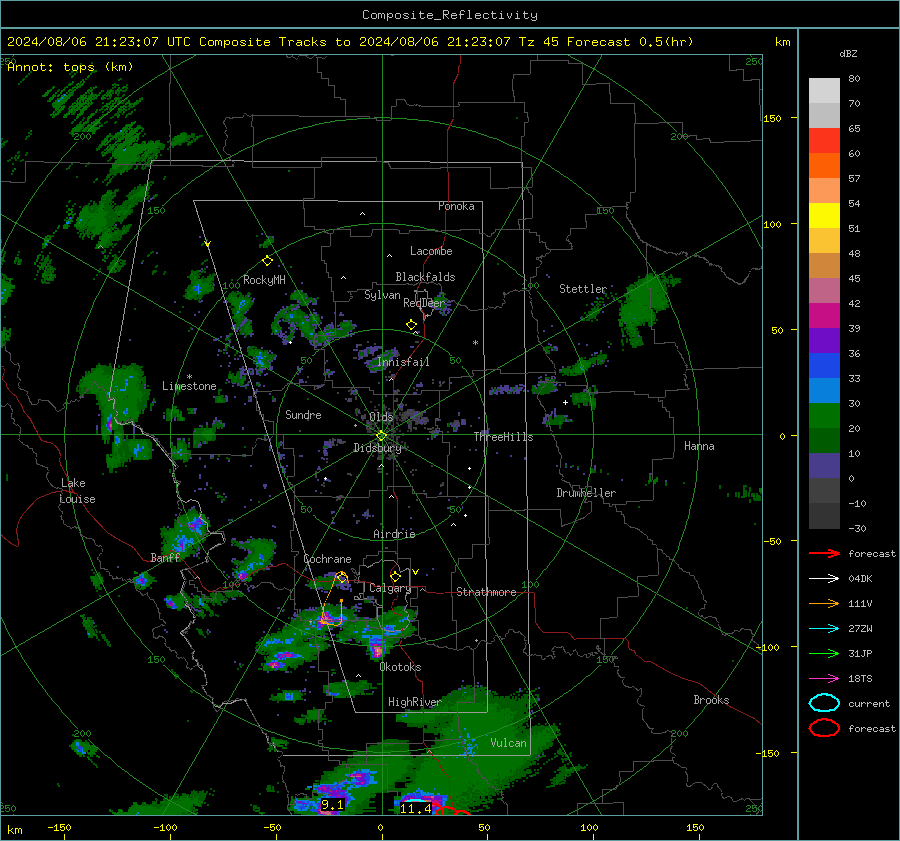The width and height of the screenshot is (900, 841).
Task: Click the bright green 20-30 dBZ swatch
Action: point(824,416)
